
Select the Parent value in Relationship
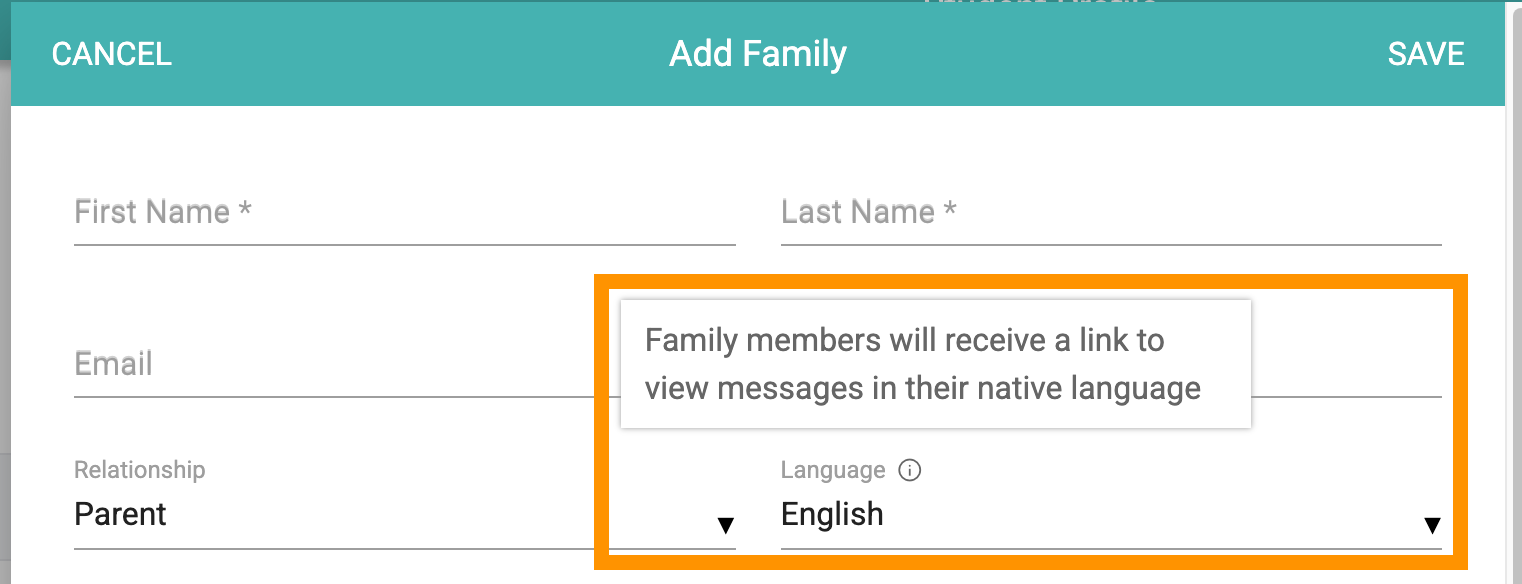click(121, 514)
